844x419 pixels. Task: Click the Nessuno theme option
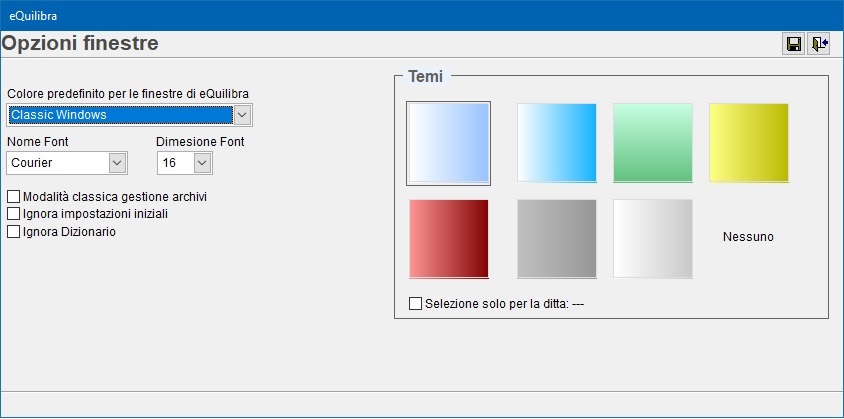[748, 237]
